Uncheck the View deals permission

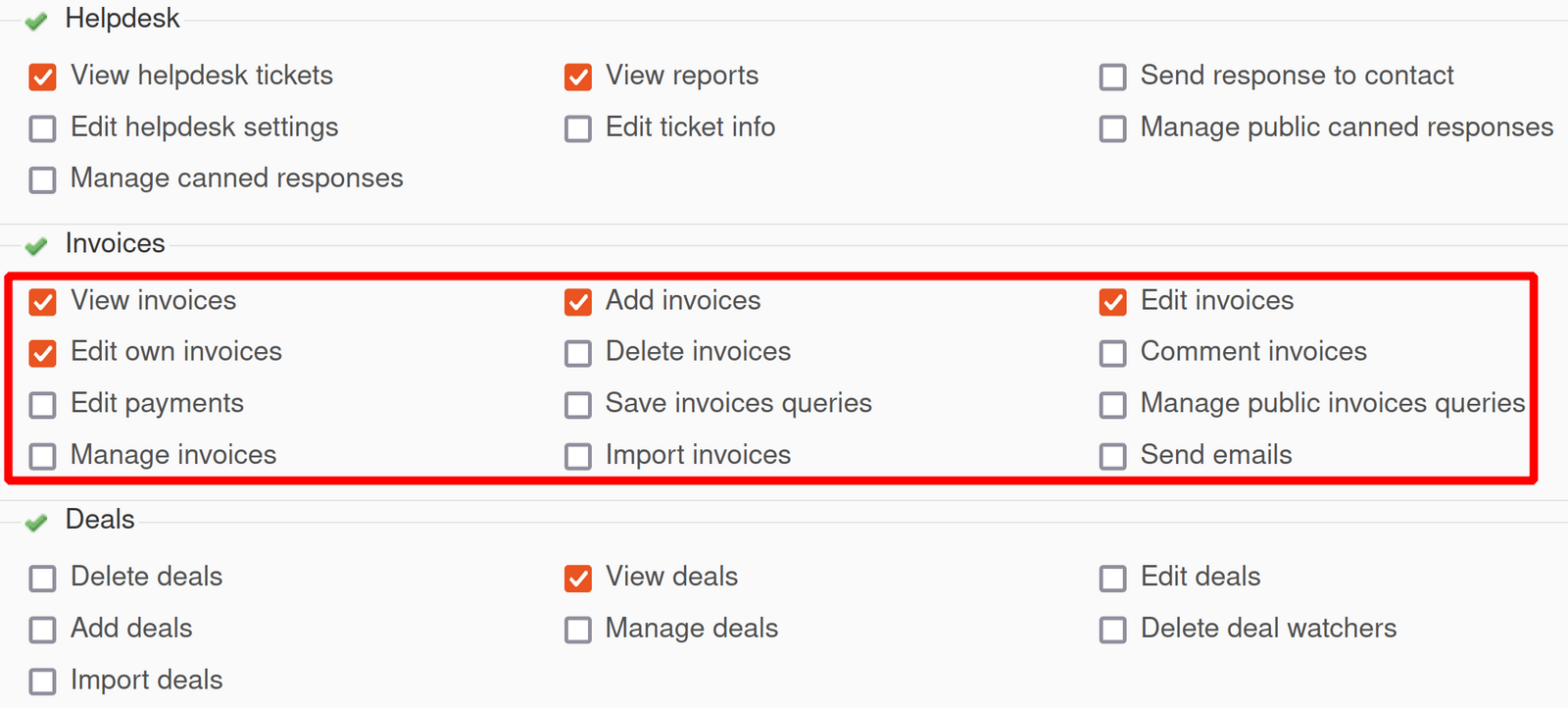click(x=578, y=579)
